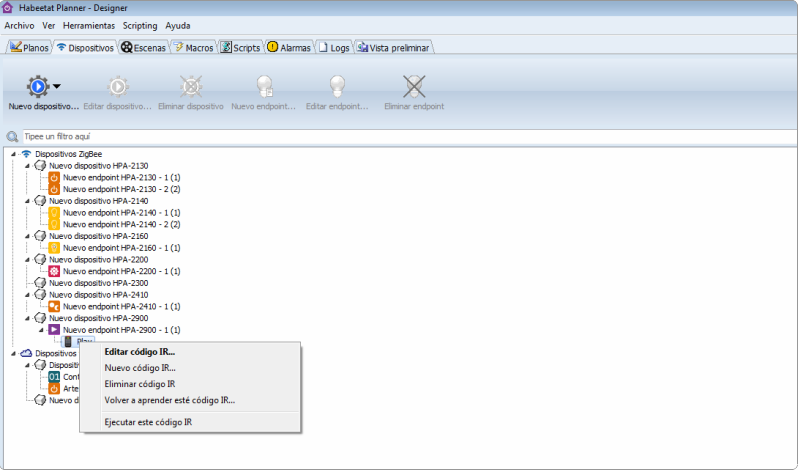Screen dimensions: 799x470
Task: Collapse the HPA-2900 device node
Action: 28,318
